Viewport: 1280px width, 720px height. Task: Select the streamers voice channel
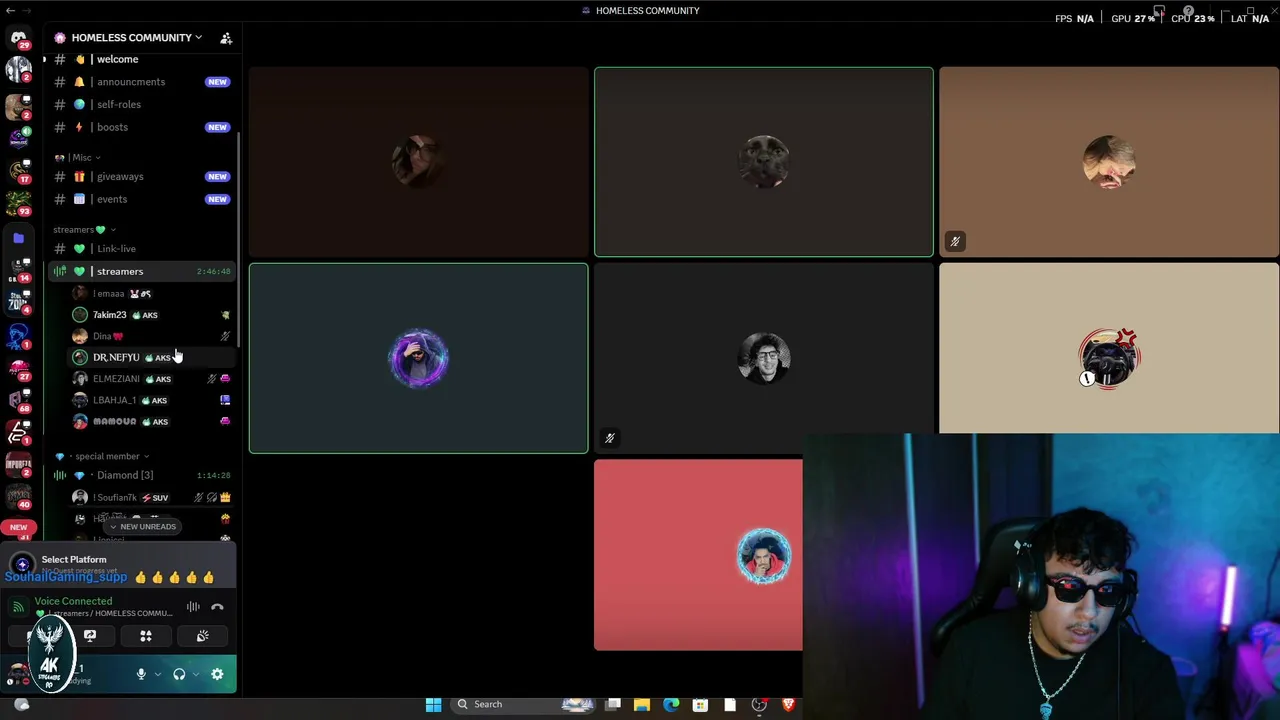[141, 271]
